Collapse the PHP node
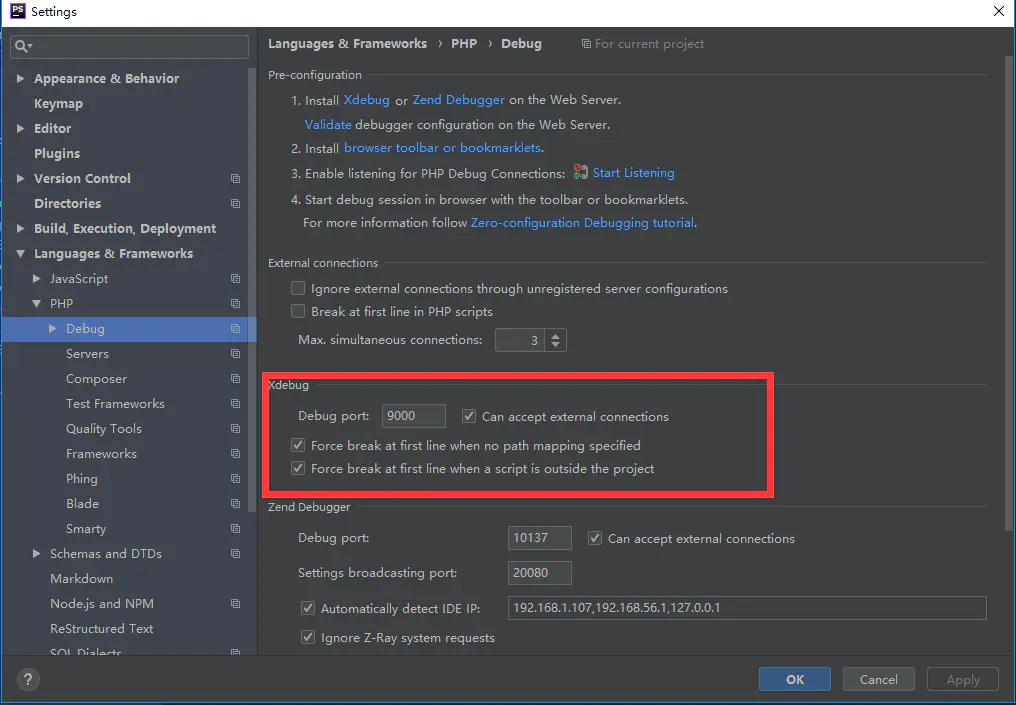Image resolution: width=1016 pixels, height=705 pixels. (36, 303)
